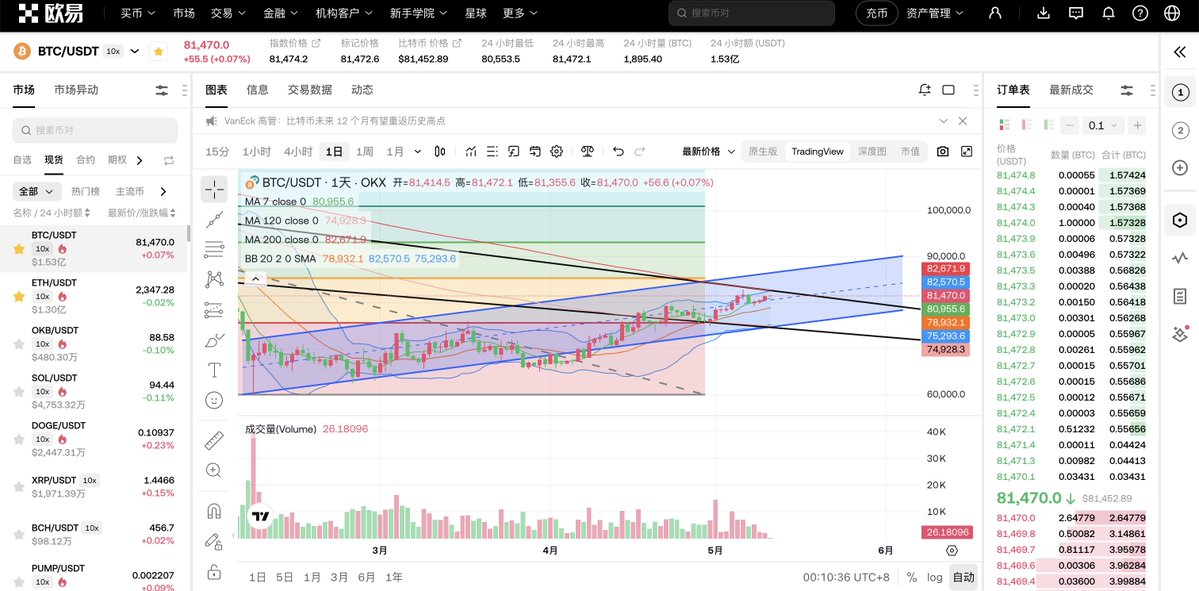Click the balance scale compare icon
The image size is (1199, 591).
click(587, 151)
